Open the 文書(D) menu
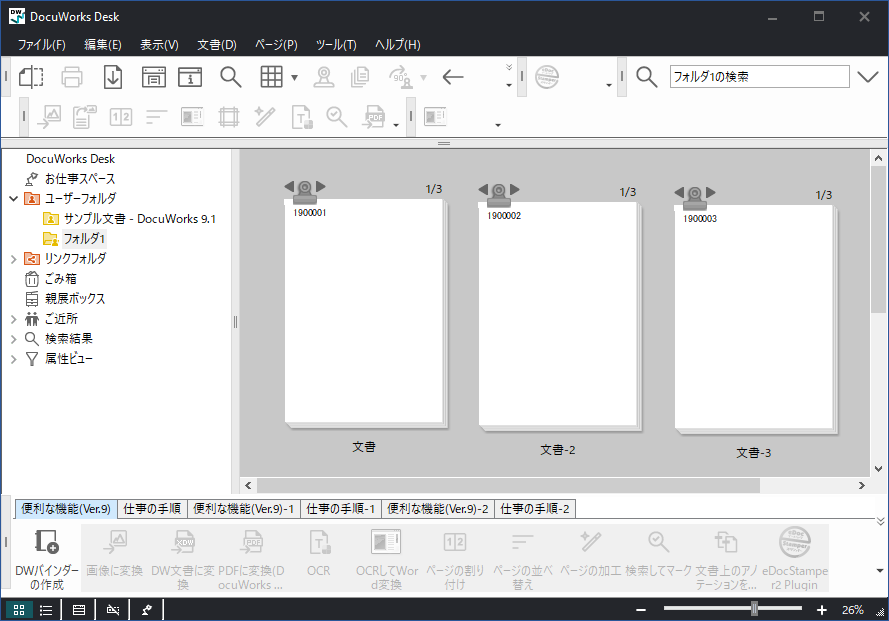The image size is (889, 621). (x=217, y=44)
